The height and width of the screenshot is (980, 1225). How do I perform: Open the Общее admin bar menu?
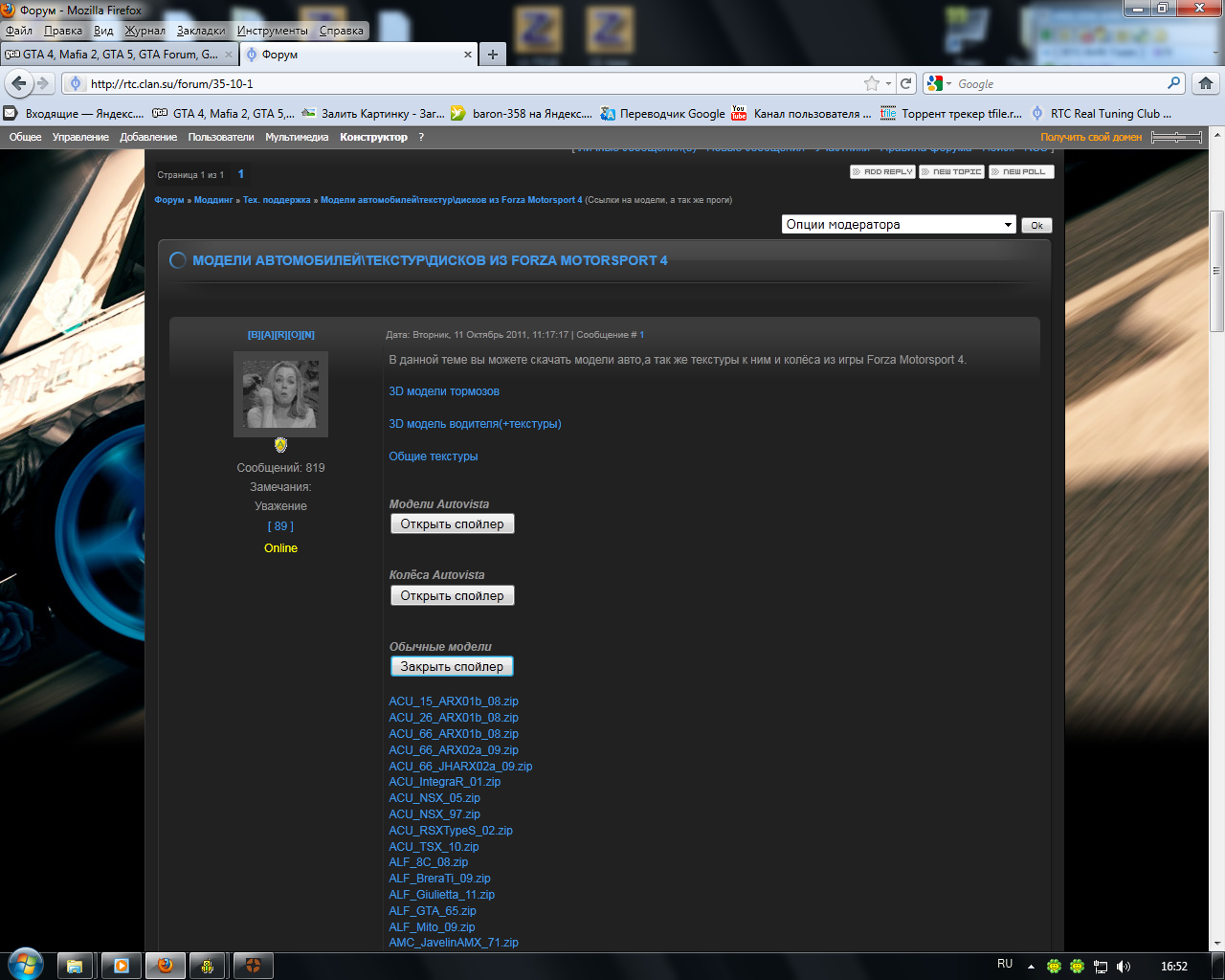pos(26,137)
